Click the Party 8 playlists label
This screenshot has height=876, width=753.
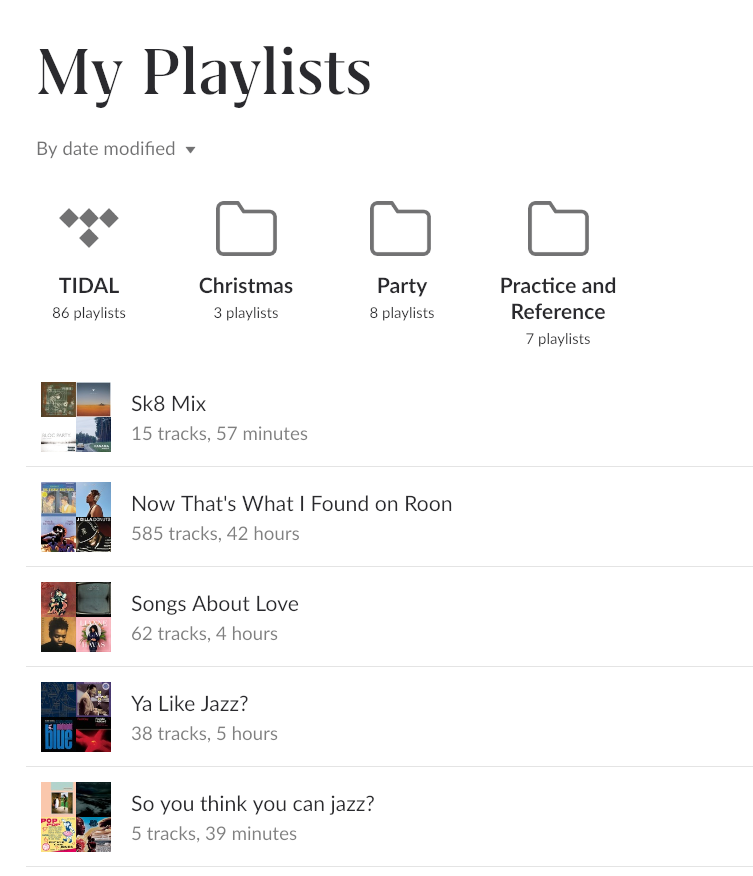click(402, 313)
